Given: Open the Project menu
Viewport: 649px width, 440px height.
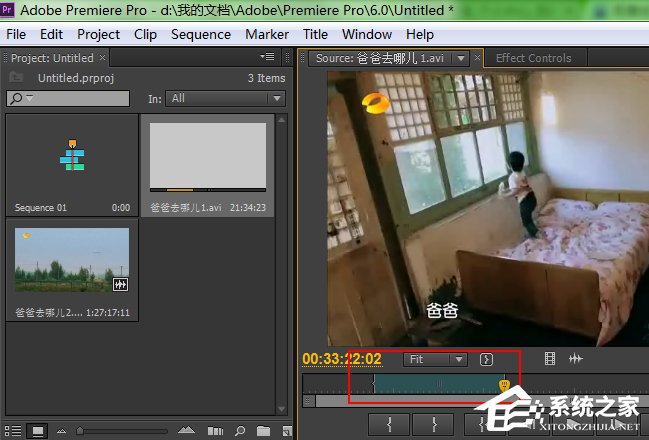Looking at the screenshot, I should click(x=99, y=34).
